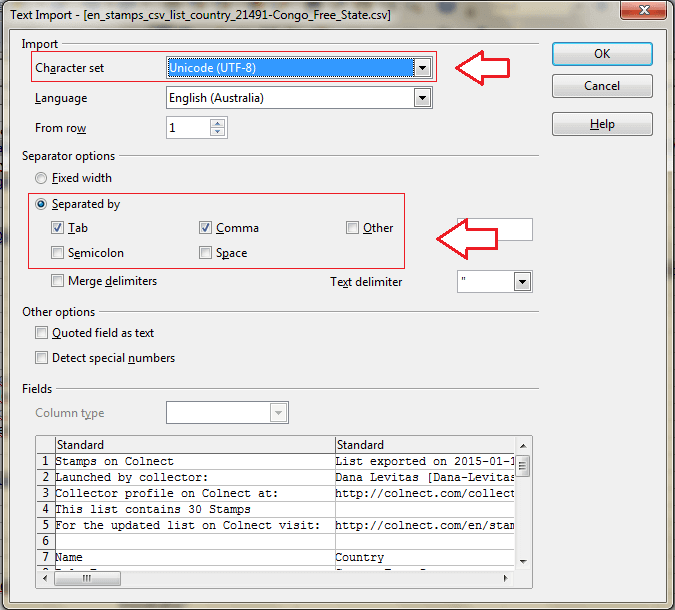This screenshot has width=675, height=610.
Task: Open the Language dropdown list
Action: click(422, 98)
